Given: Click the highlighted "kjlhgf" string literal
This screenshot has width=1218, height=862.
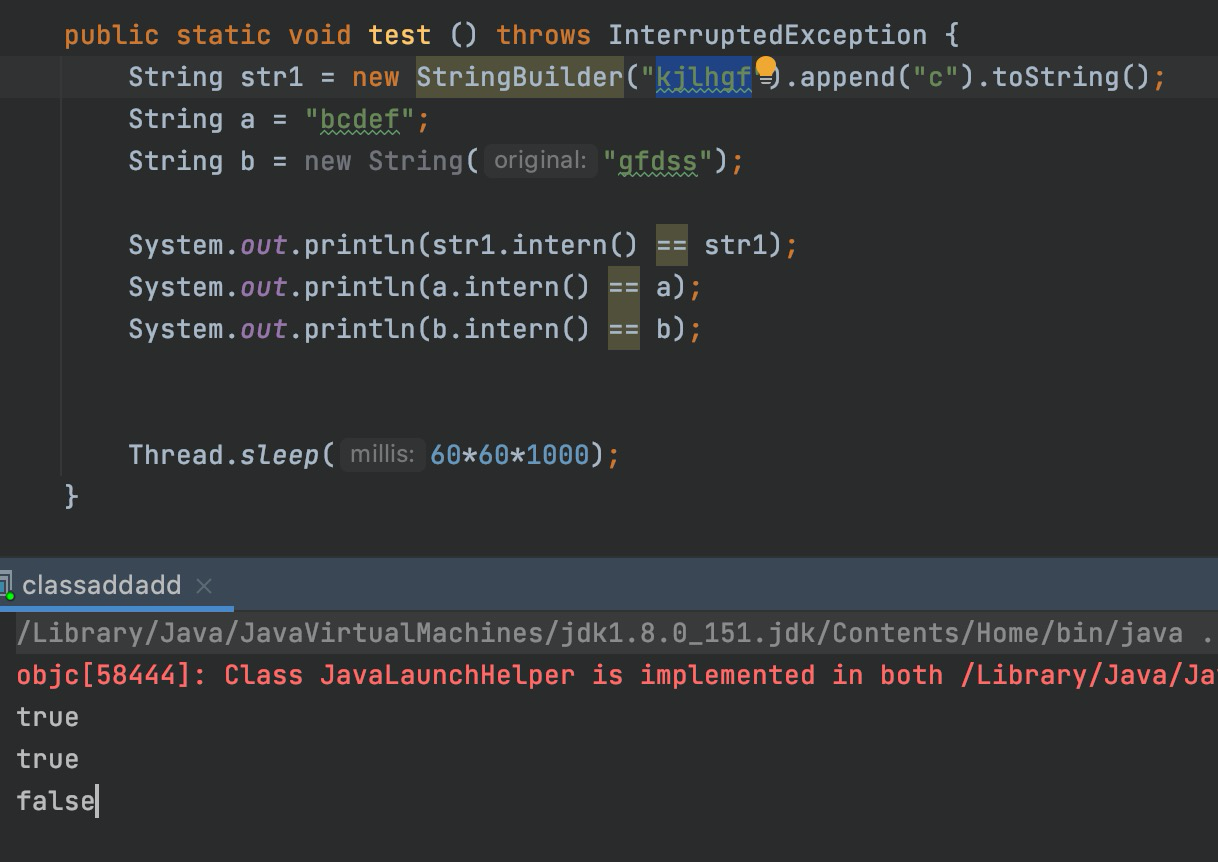Looking at the screenshot, I should click(704, 77).
